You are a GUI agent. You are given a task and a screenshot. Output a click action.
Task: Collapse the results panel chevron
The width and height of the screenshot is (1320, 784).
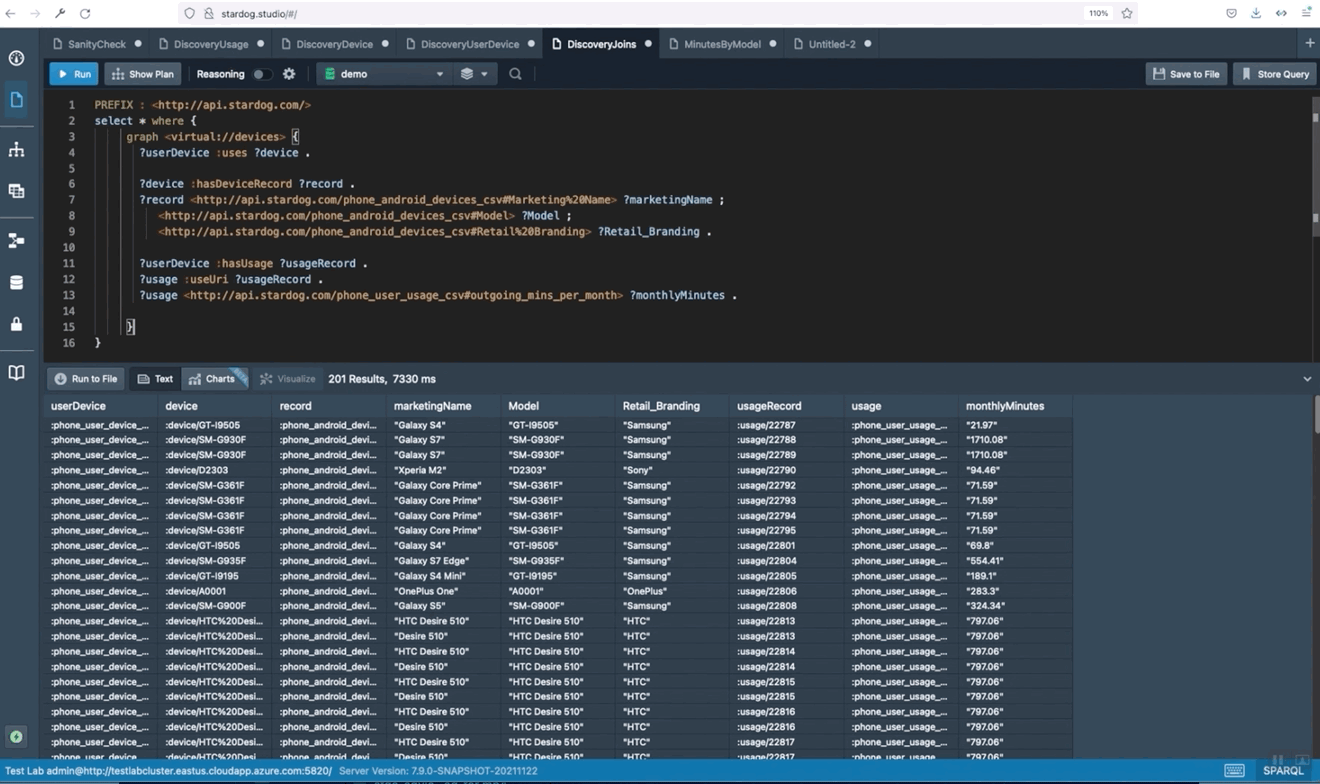coord(1307,379)
